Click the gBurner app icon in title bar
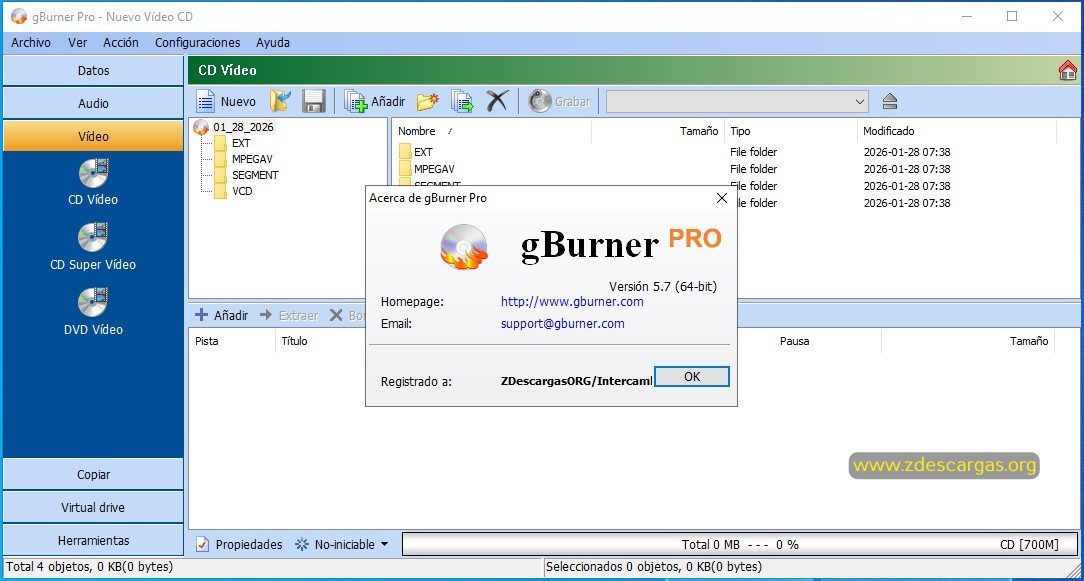Image resolution: width=1084 pixels, height=581 pixels. click(x=19, y=16)
